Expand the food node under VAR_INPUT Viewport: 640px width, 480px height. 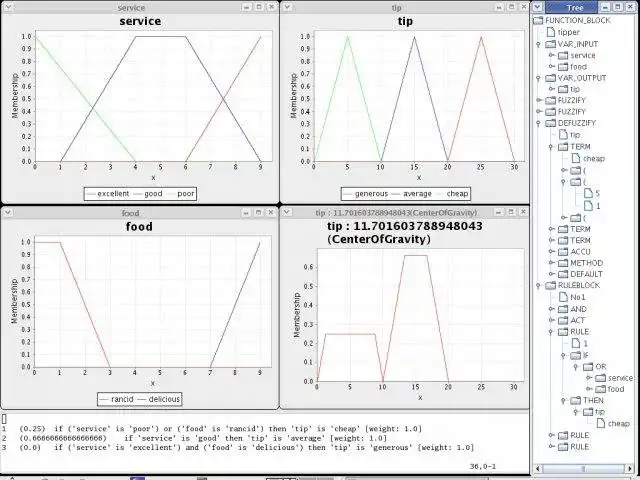551,66
